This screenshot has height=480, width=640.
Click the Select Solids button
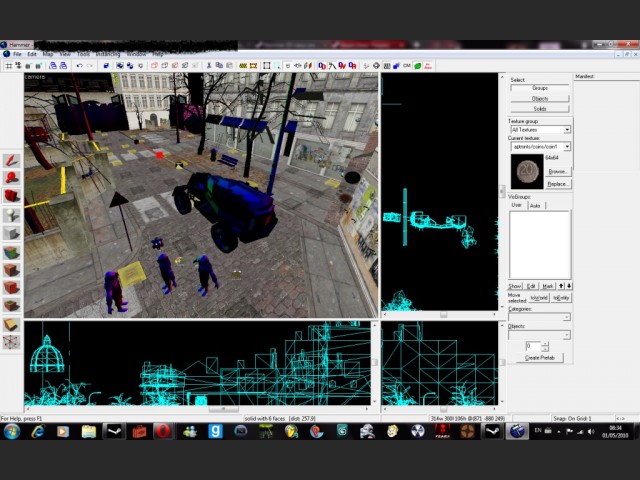click(x=540, y=109)
